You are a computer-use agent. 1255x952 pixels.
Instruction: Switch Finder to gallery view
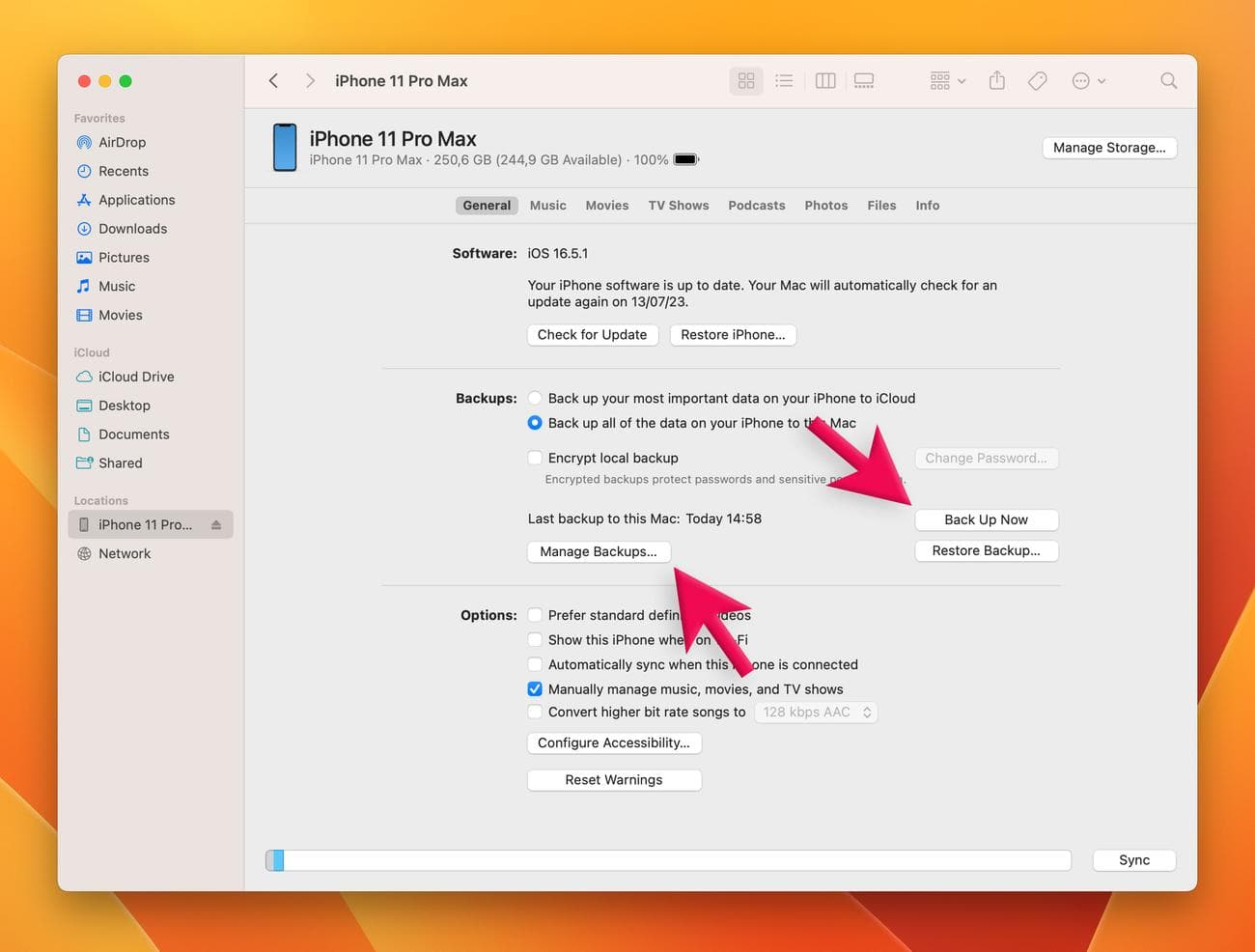864,81
